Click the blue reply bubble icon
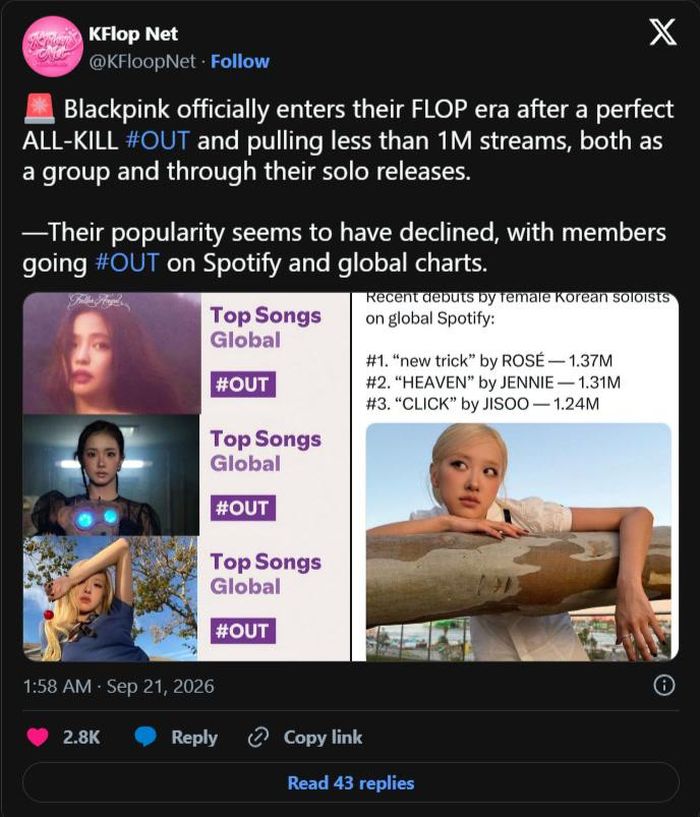Viewport: 700px width, 817px height. coord(145,737)
